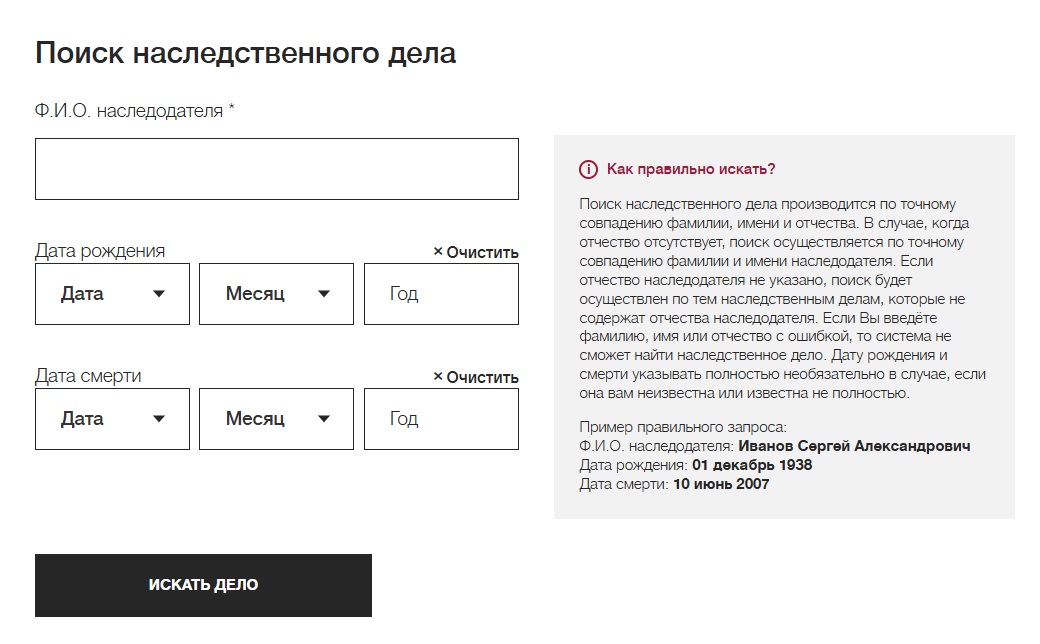Click the Ф.И.О. наследодателя input box
This screenshot has width=1040, height=644.
pos(276,168)
